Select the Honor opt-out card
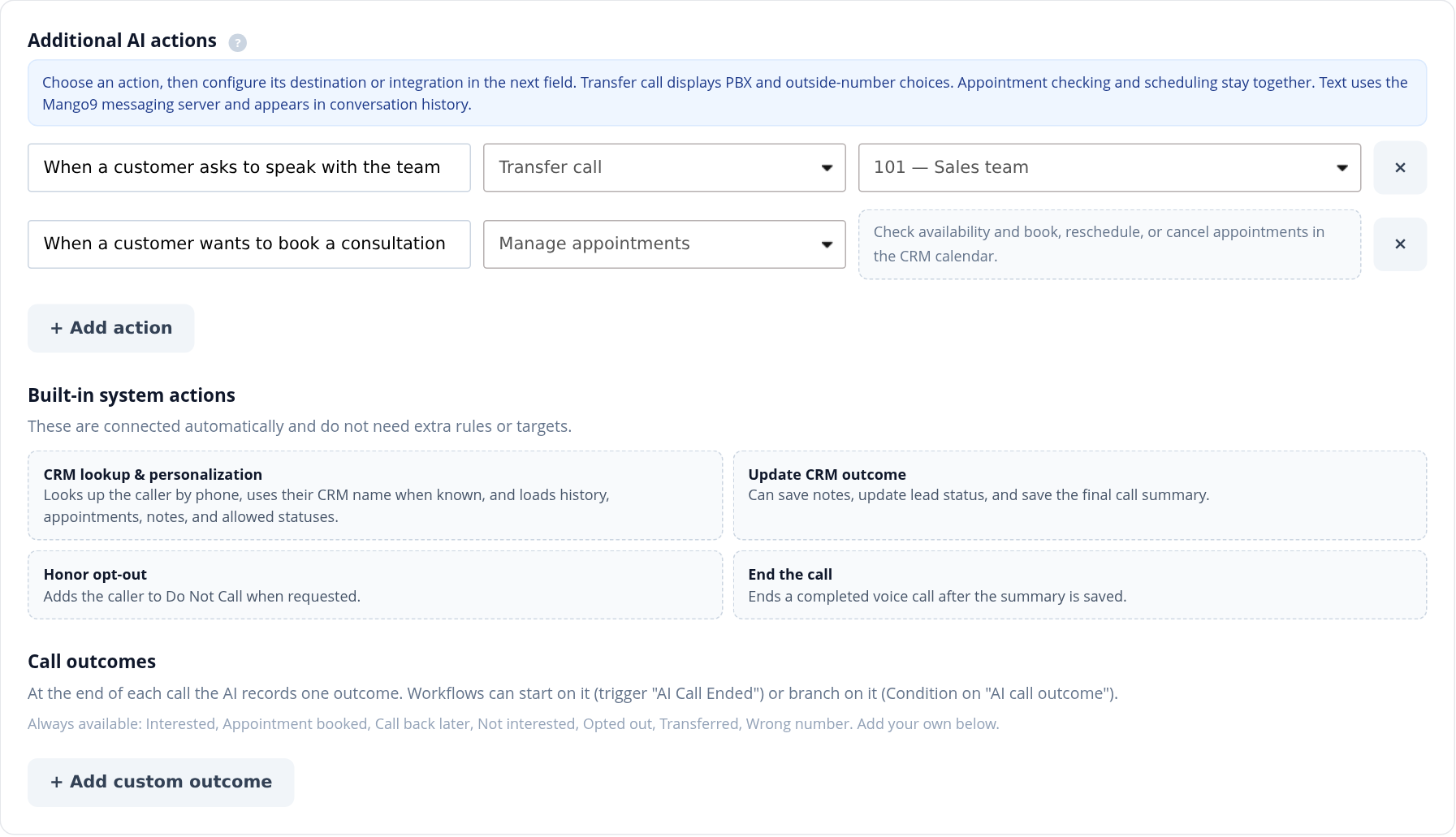The image size is (1456, 837). [x=375, y=585]
